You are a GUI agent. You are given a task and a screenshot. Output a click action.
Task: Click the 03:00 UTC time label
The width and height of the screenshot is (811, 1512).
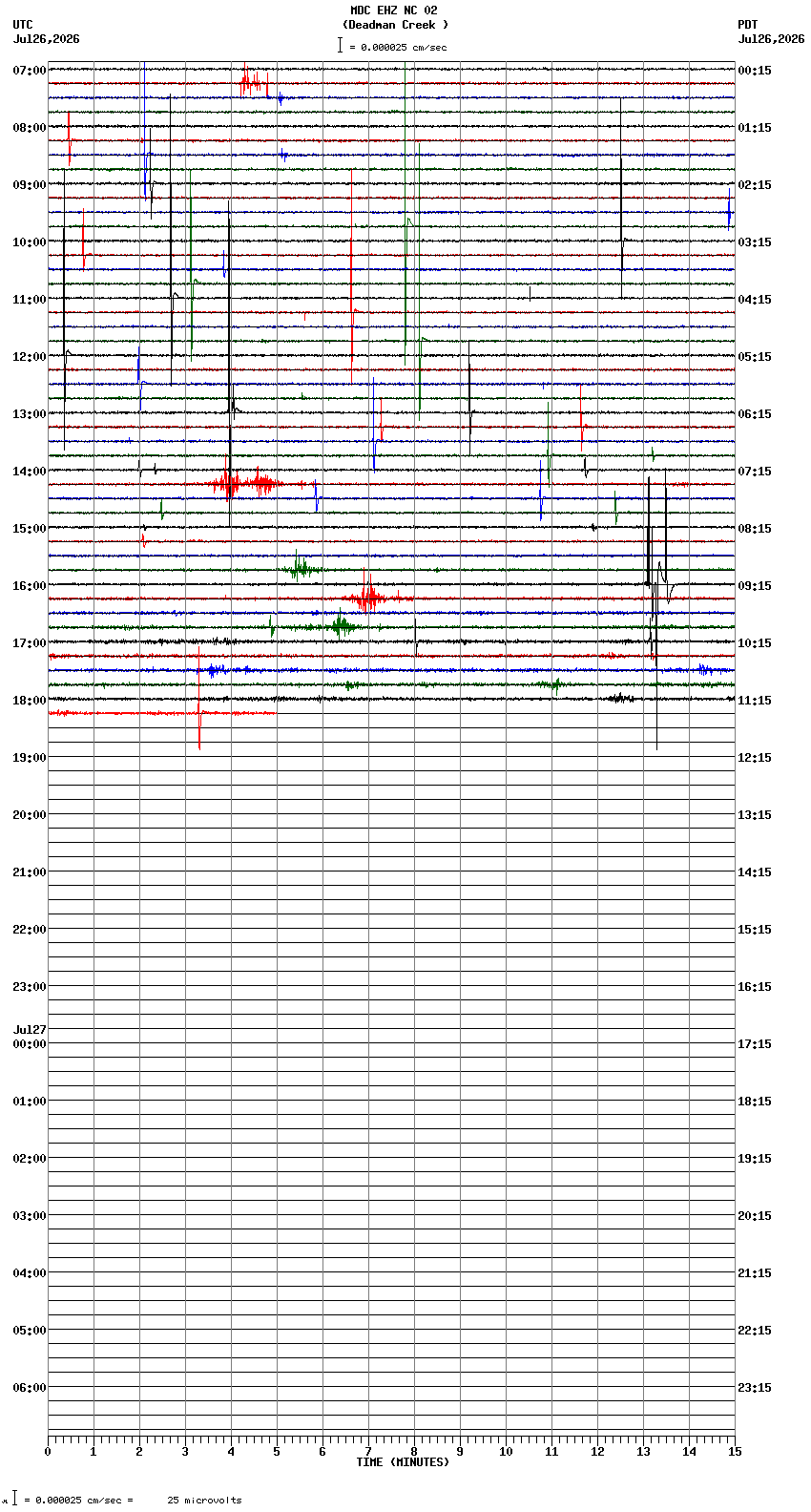point(30,1216)
